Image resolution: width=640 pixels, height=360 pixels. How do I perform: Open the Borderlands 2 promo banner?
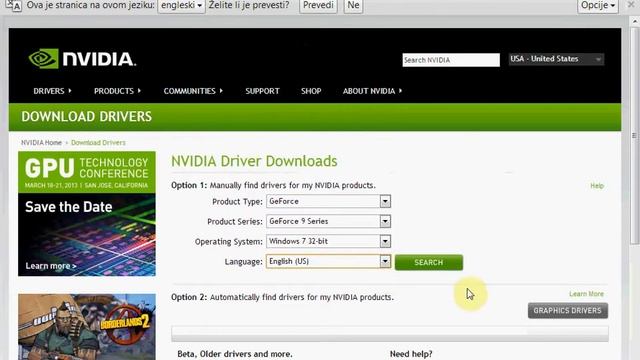(x=87, y=327)
